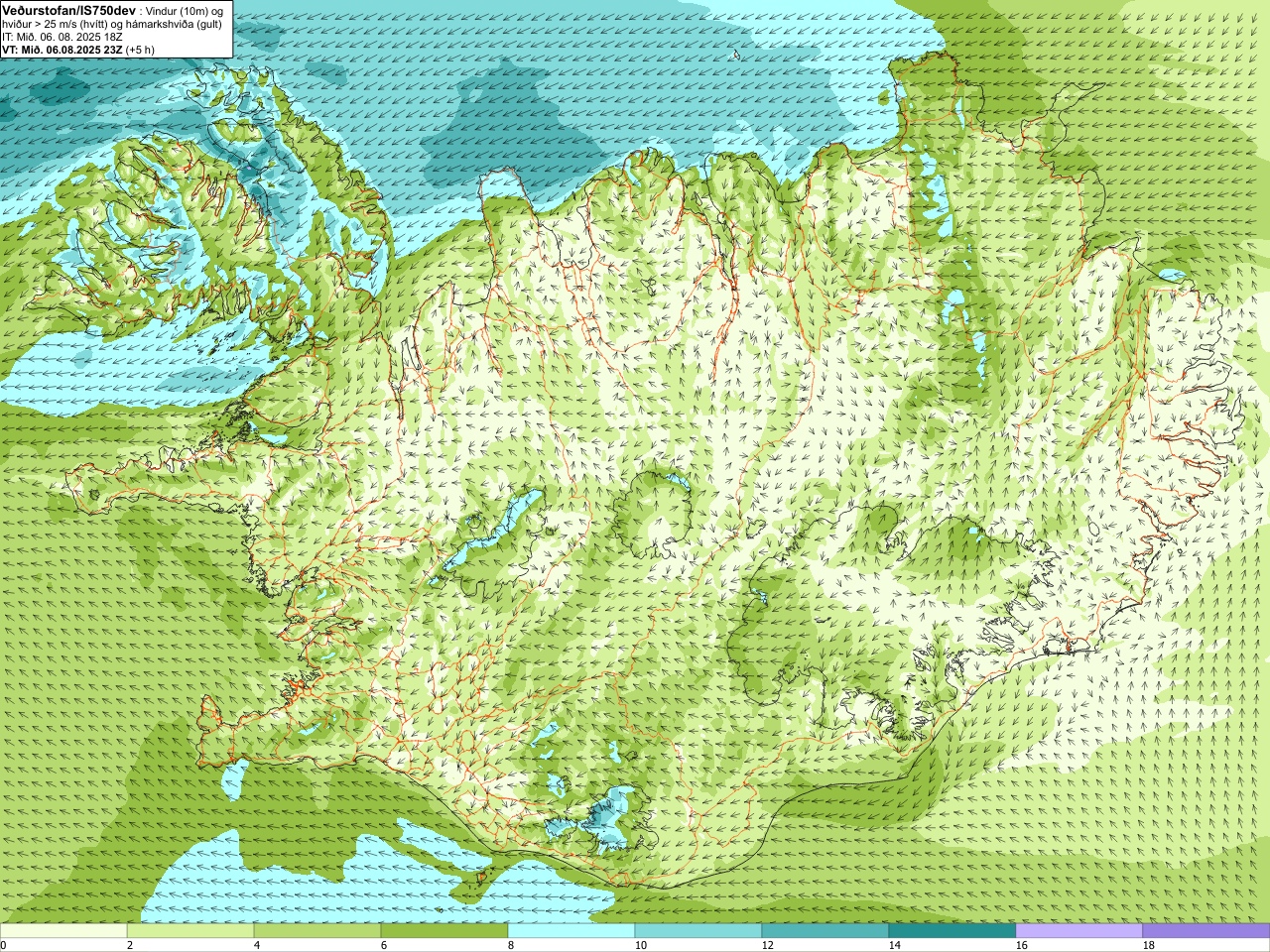Click the scale label "16"
Screen dimensions: 1270x952
pos(1021,945)
